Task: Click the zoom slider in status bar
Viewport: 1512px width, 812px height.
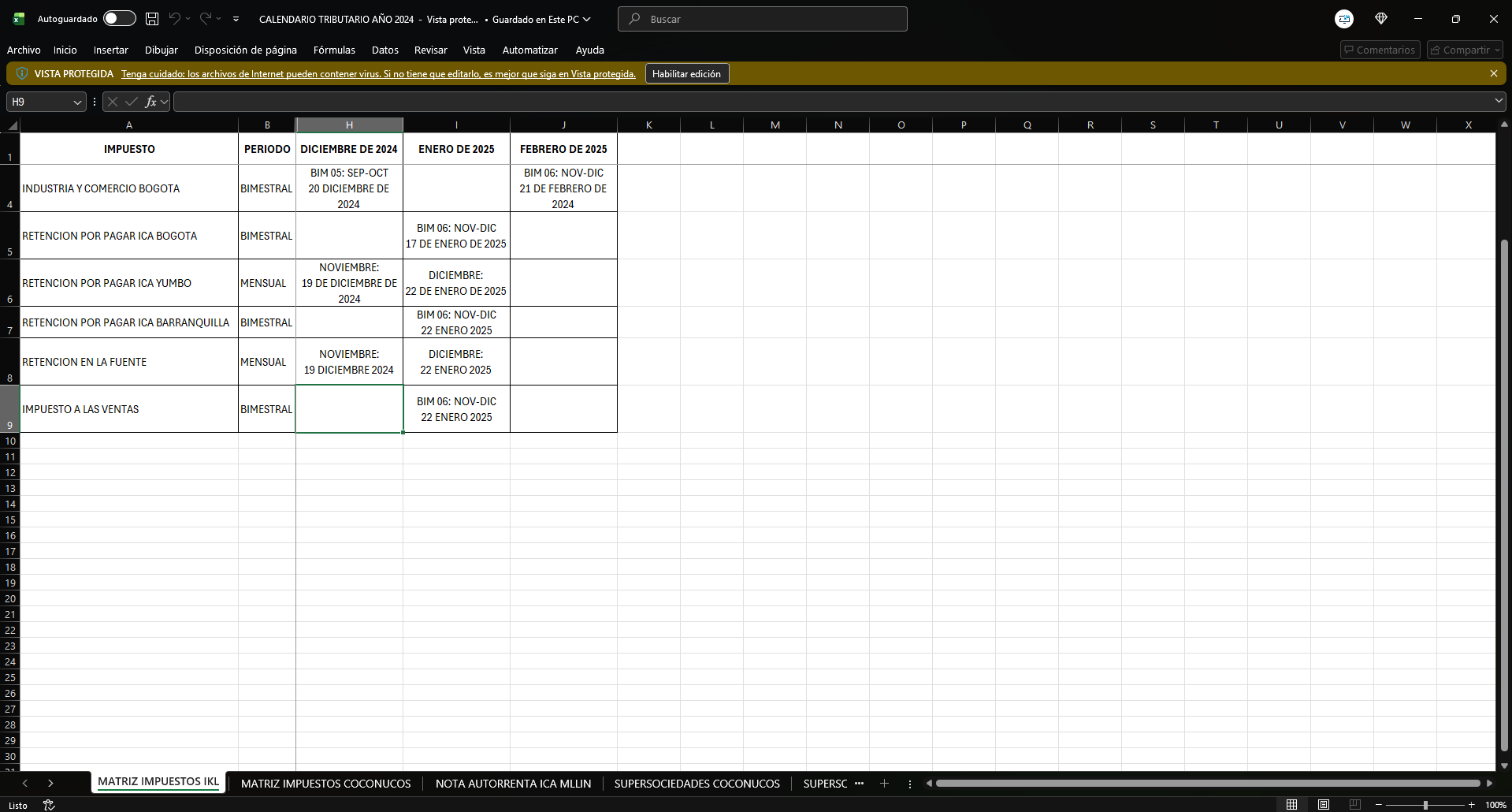Action: pos(1425,805)
